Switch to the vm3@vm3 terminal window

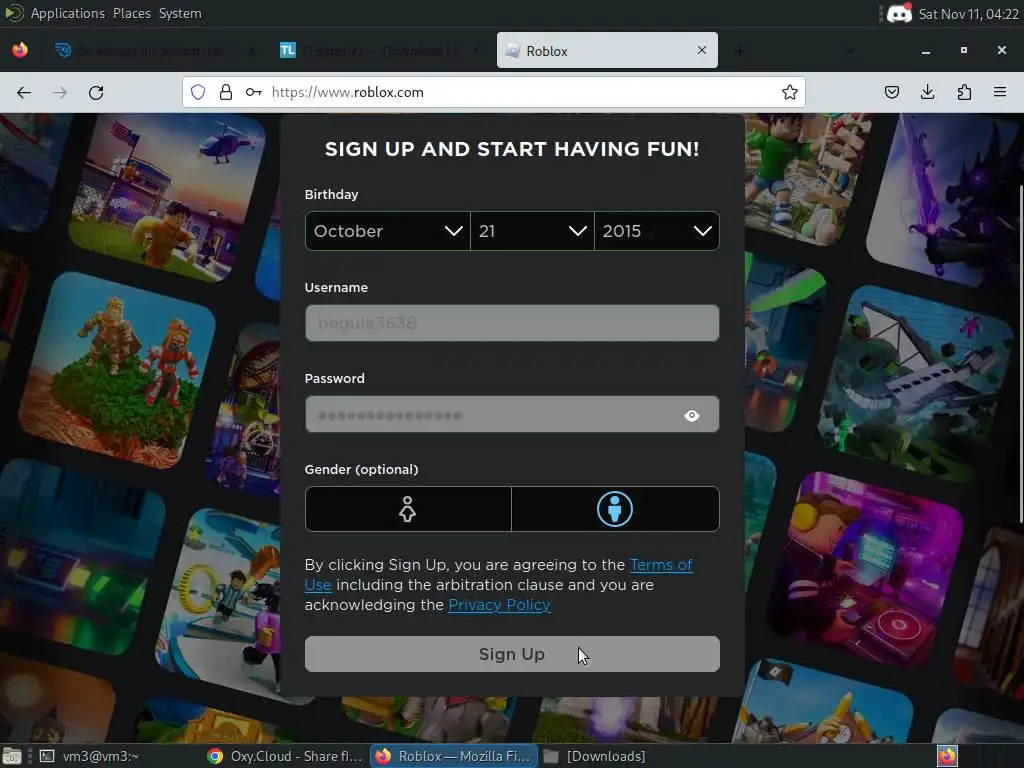point(89,756)
